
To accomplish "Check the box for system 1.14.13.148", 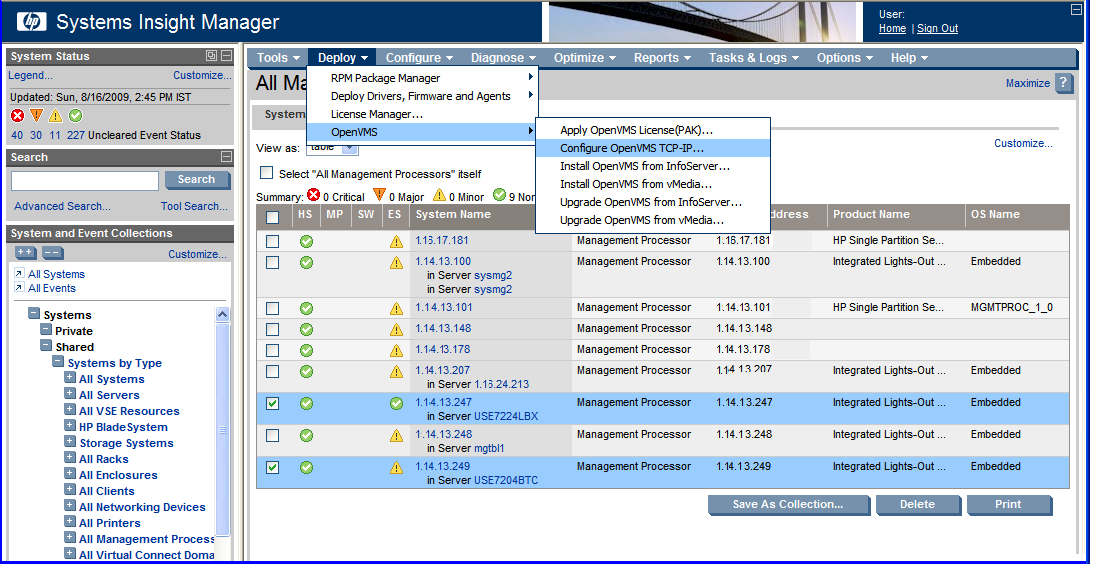I will click(x=273, y=329).
